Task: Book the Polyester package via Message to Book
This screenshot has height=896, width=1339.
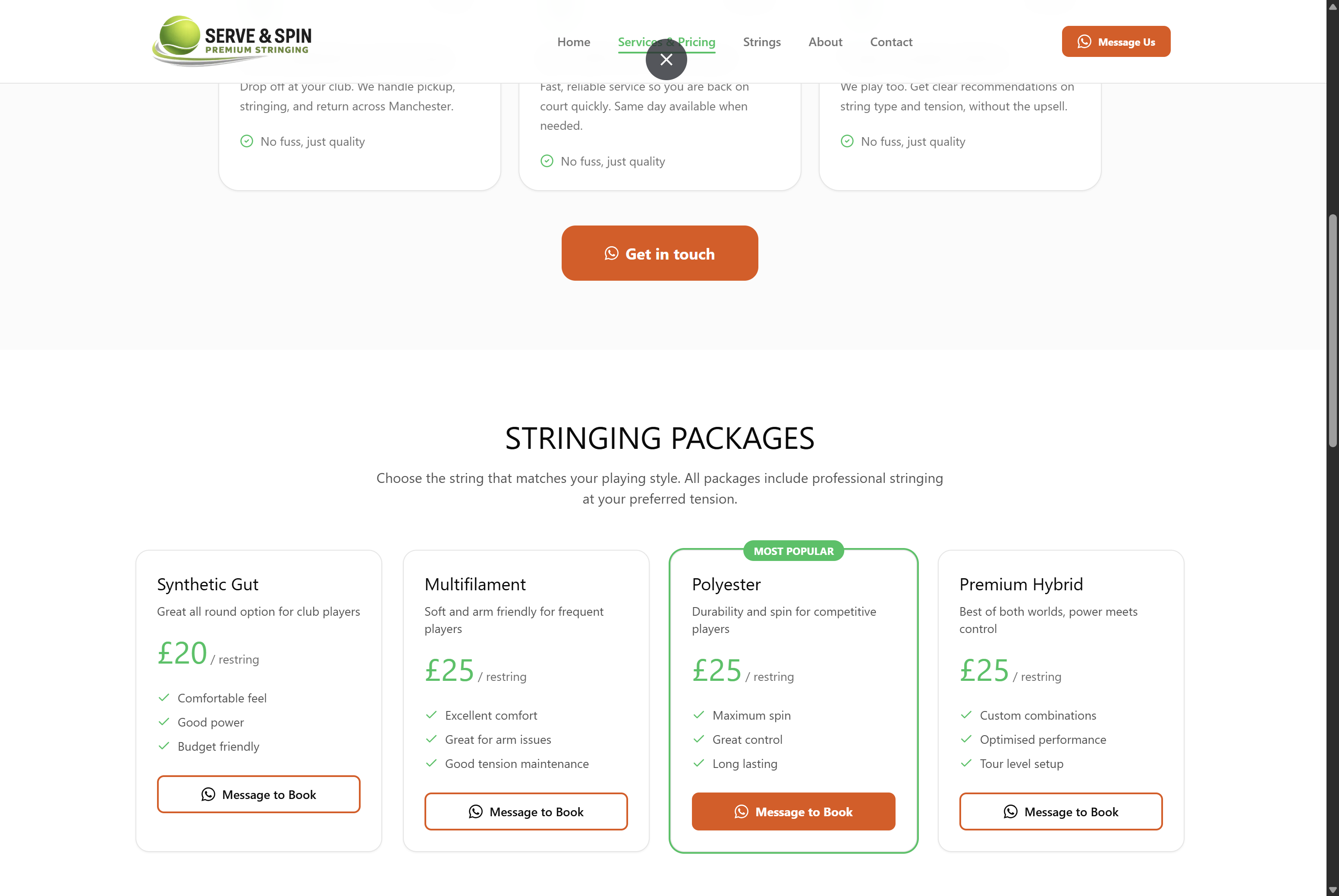Action: click(x=793, y=811)
